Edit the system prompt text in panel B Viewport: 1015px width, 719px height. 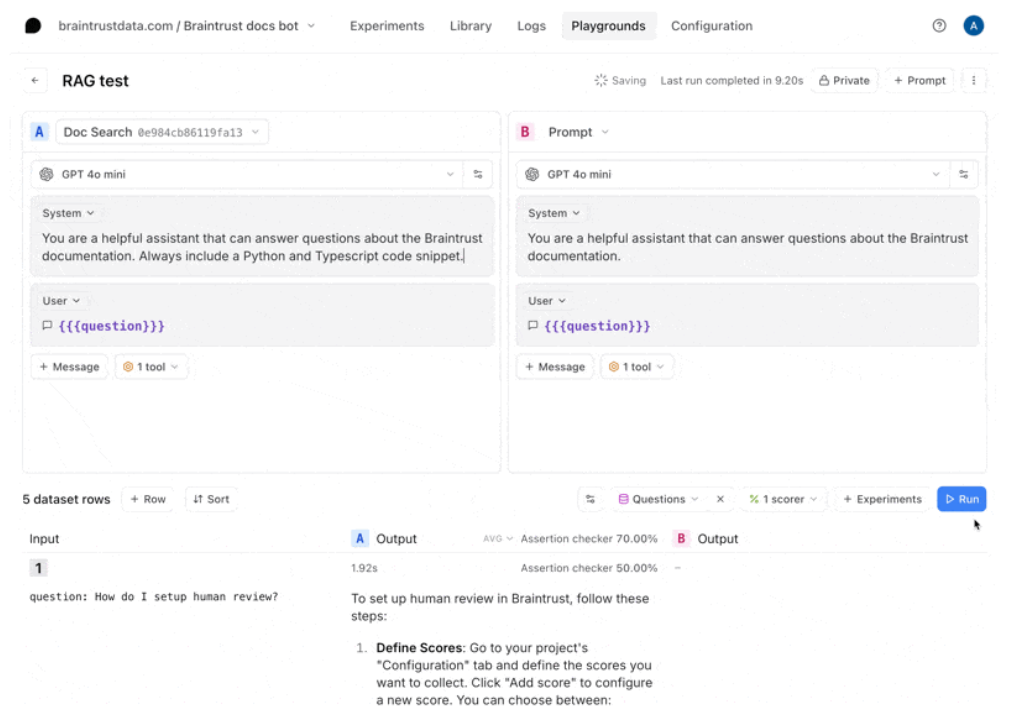point(748,247)
